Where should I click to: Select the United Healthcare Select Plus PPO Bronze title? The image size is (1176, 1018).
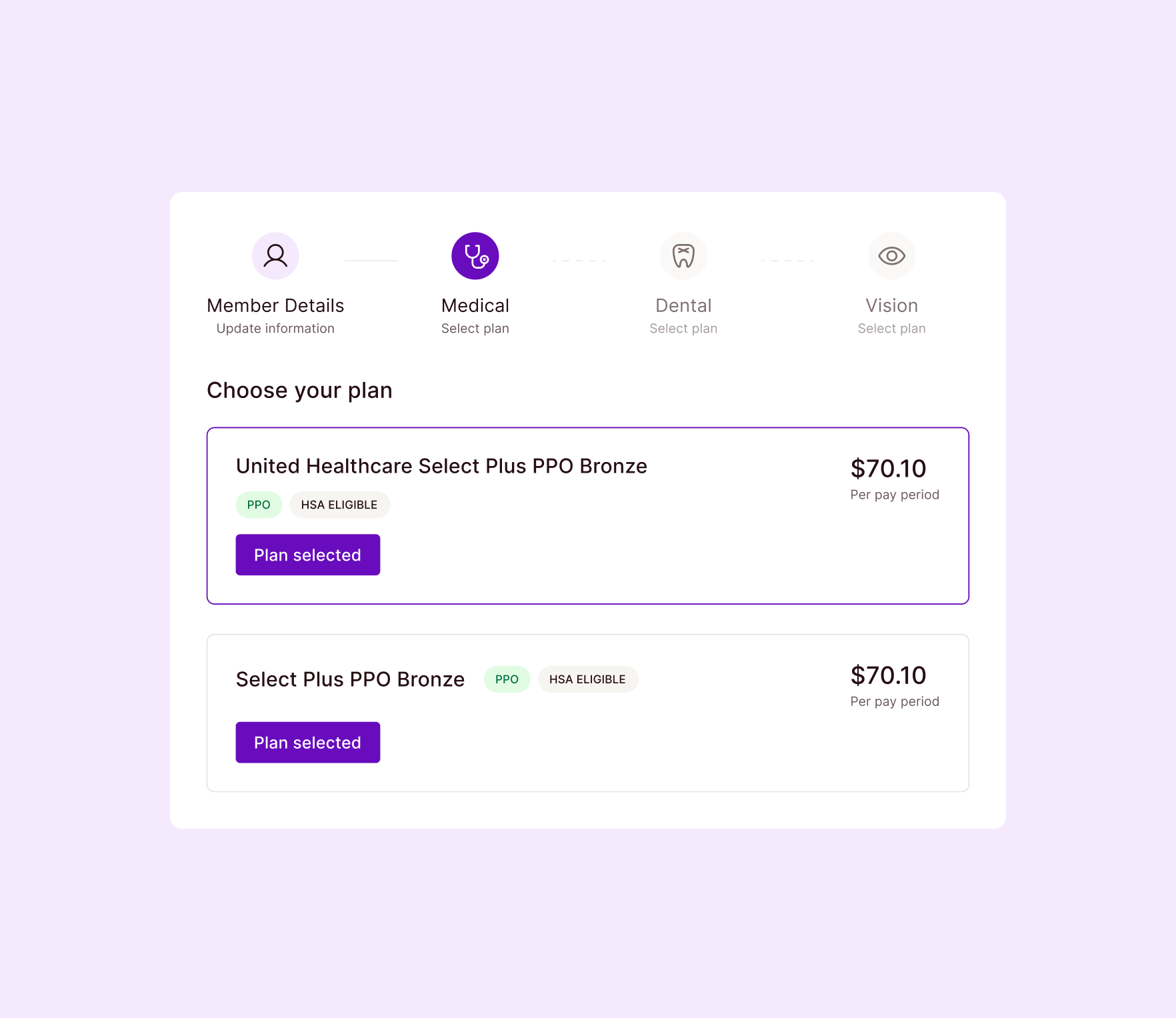pyautogui.click(x=441, y=466)
